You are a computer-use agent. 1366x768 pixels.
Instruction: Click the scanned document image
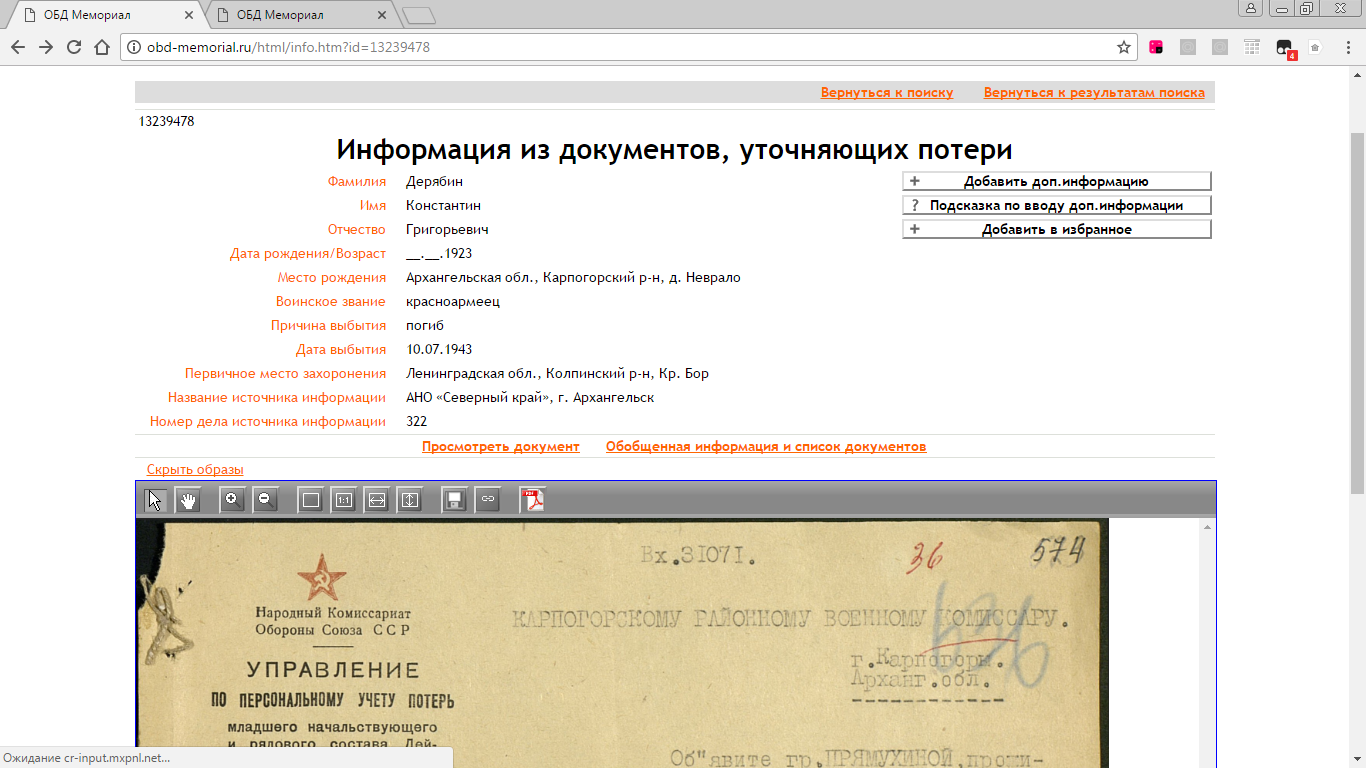tap(622, 643)
